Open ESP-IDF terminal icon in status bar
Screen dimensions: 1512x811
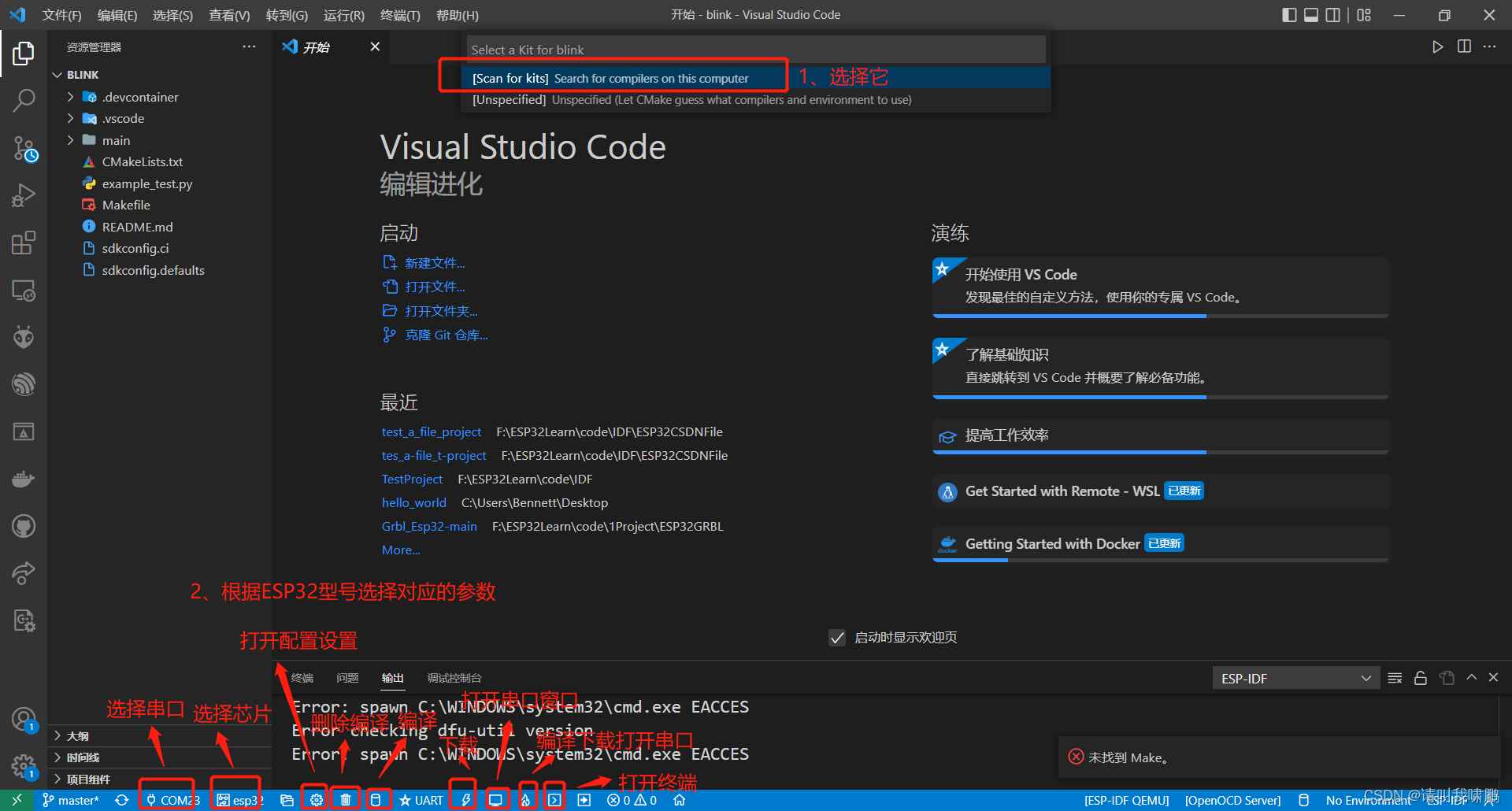[555, 800]
